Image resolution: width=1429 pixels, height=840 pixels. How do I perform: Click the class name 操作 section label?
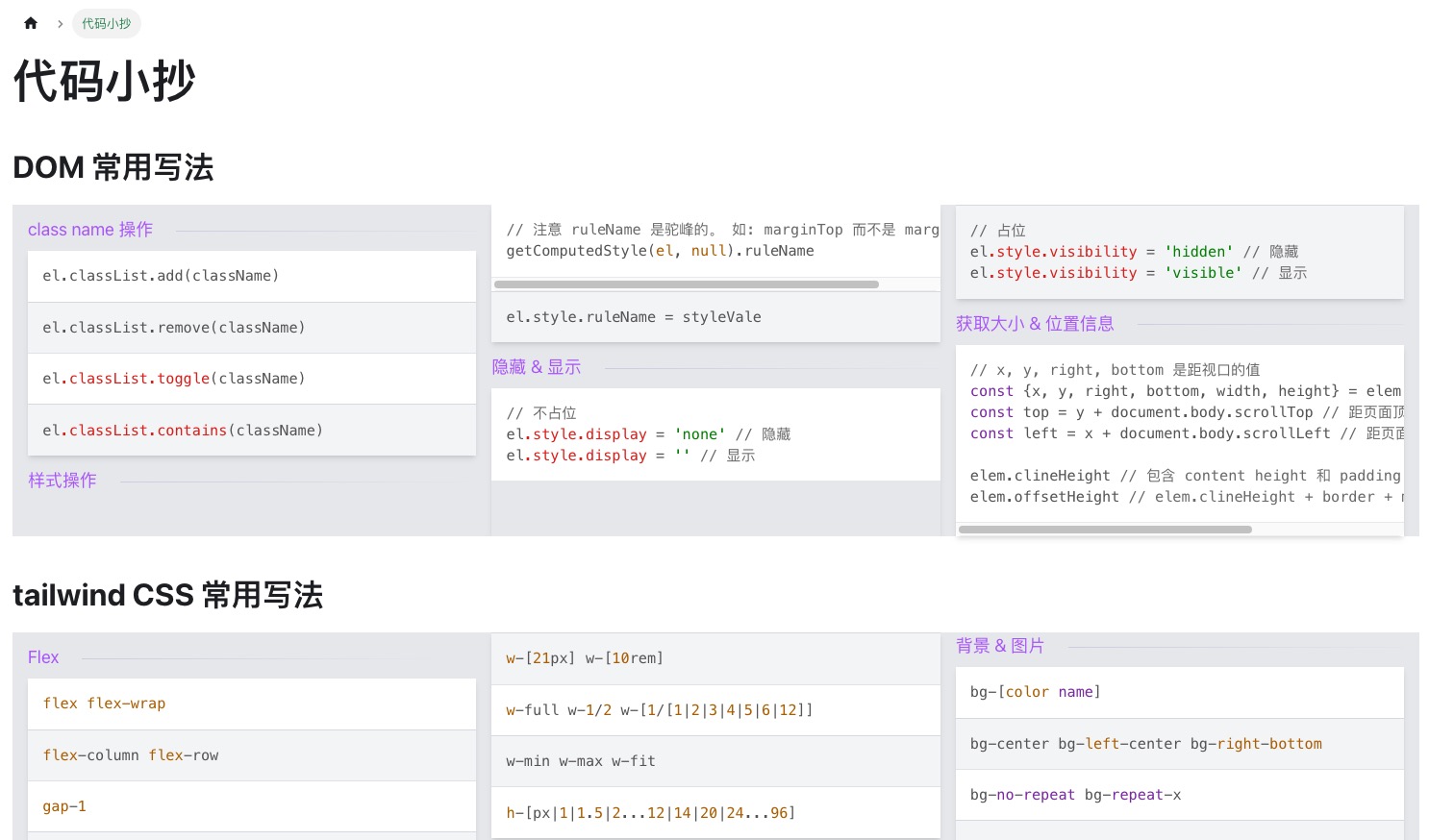click(x=90, y=230)
